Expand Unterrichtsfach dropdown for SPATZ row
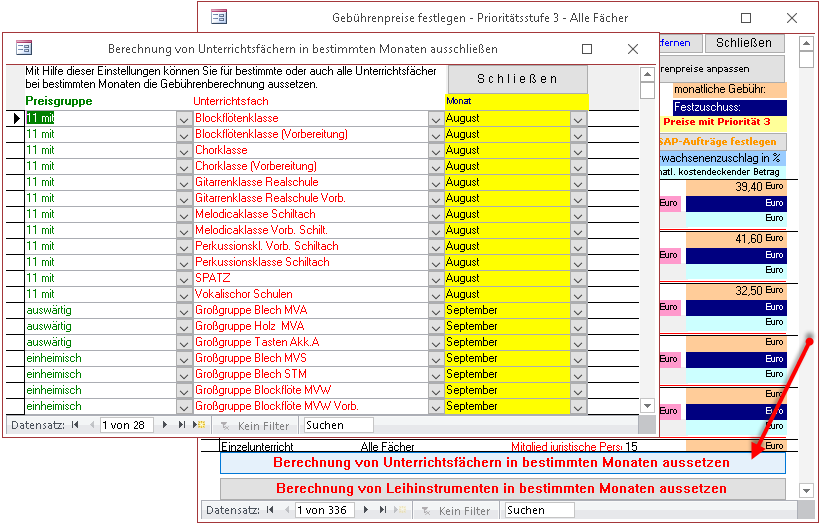Screen dimensions: 819x523 pyautogui.click(x=435, y=278)
